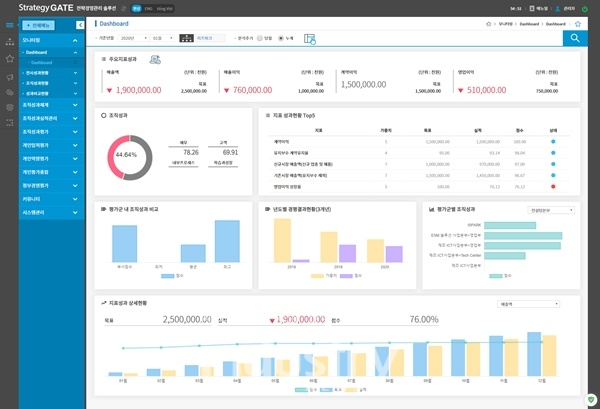Image resolution: width=600 pixels, height=409 pixels.
Task: Expand the 시스템관리 chevron
Action: pos(75,212)
